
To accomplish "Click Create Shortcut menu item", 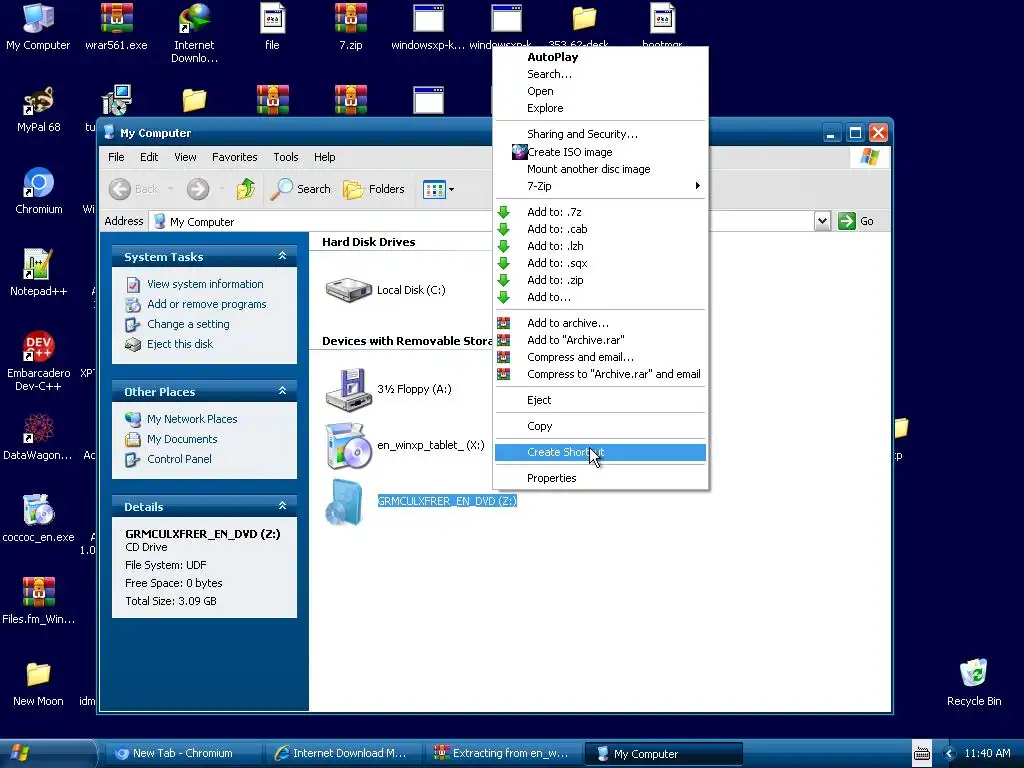I will pos(600,453).
